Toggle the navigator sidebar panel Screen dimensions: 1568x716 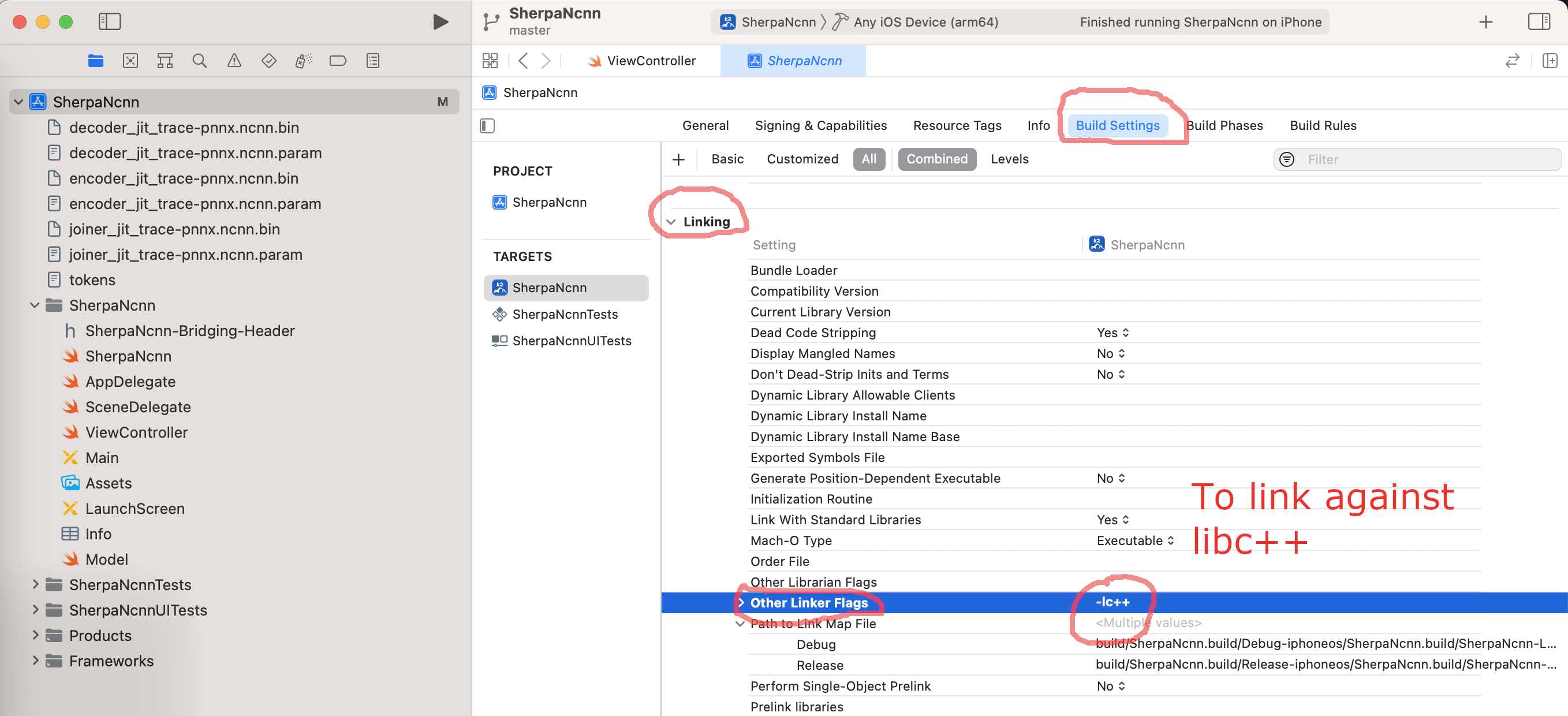point(110,22)
